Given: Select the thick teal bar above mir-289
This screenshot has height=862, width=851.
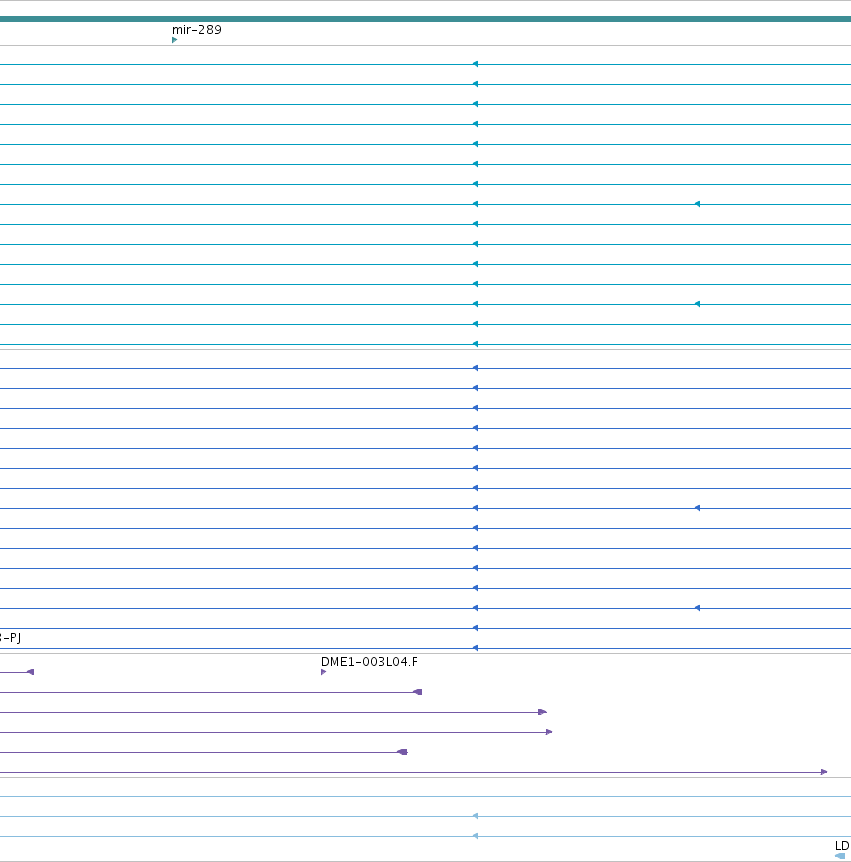Looking at the screenshot, I should point(426,19).
